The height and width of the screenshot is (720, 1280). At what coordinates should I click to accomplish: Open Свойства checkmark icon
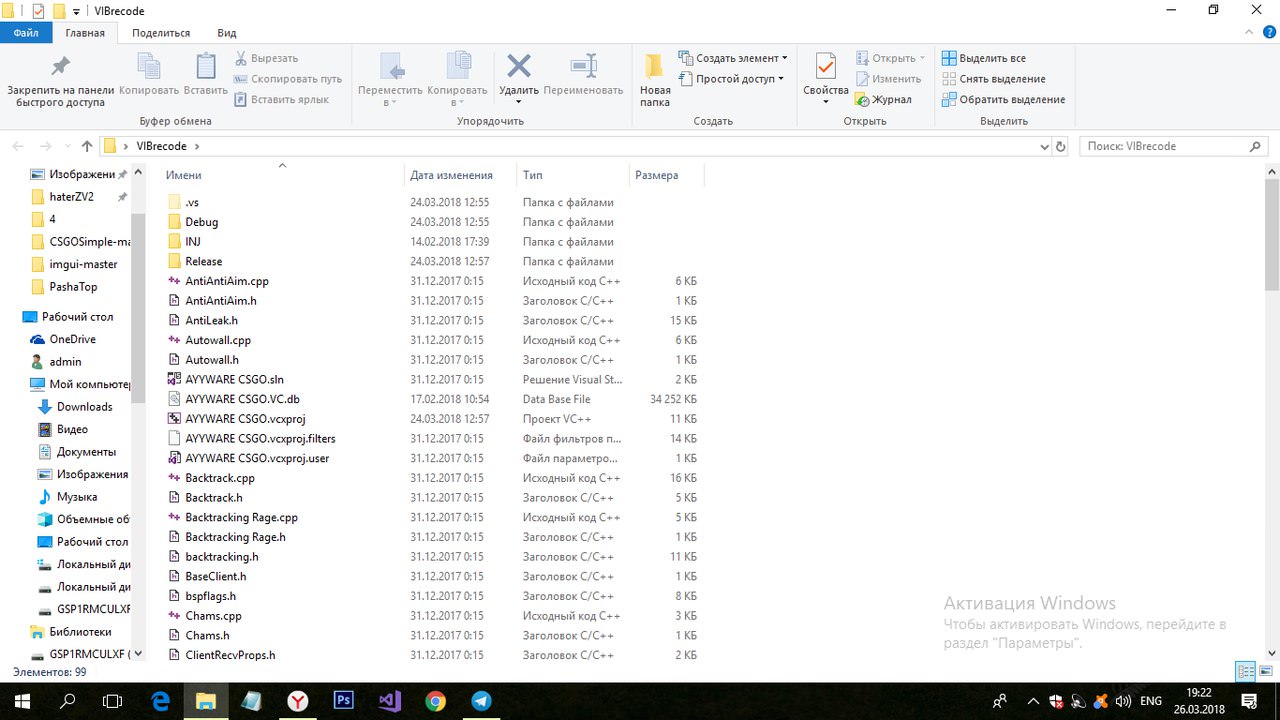point(825,67)
